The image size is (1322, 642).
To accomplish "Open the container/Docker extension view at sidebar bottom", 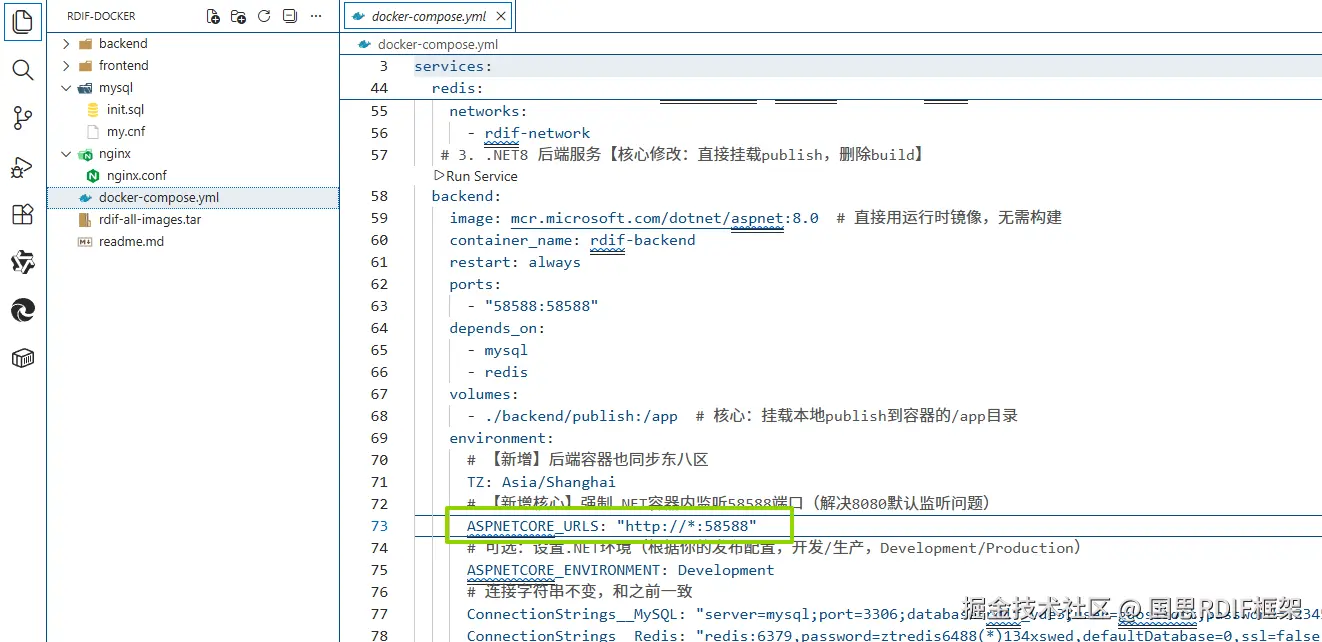I will pos(22,359).
